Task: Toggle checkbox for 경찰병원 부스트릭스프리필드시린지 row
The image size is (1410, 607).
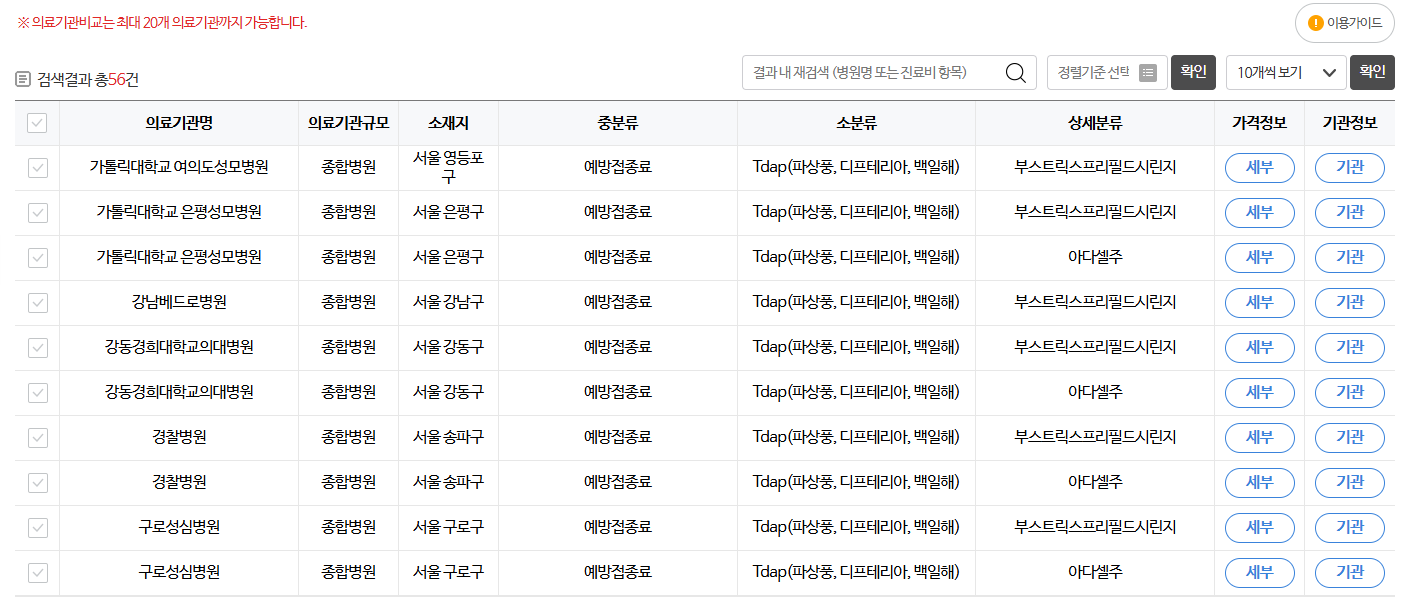Action: (37, 438)
